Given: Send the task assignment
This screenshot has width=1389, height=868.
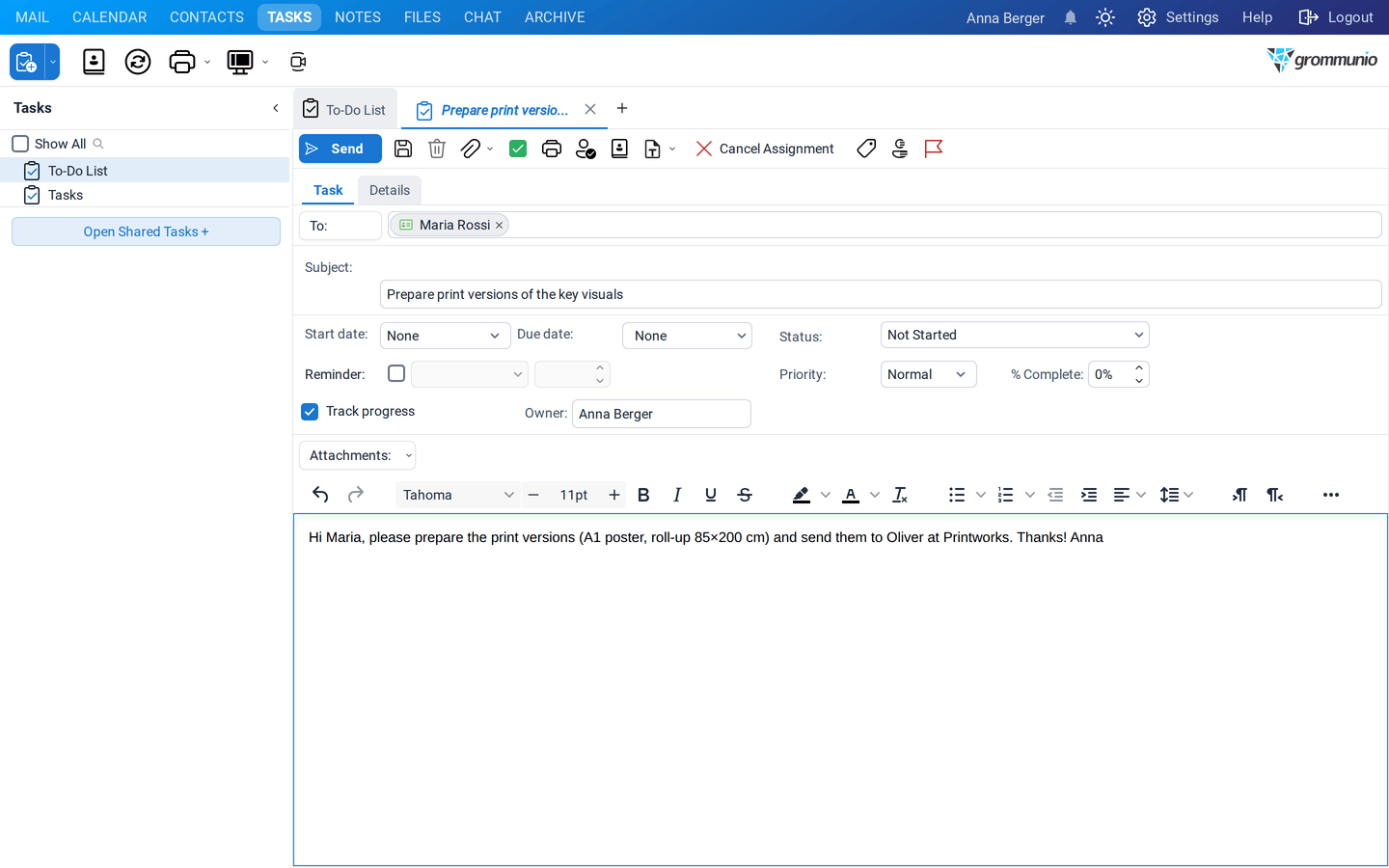Looking at the screenshot, I should tap(340, 149).
